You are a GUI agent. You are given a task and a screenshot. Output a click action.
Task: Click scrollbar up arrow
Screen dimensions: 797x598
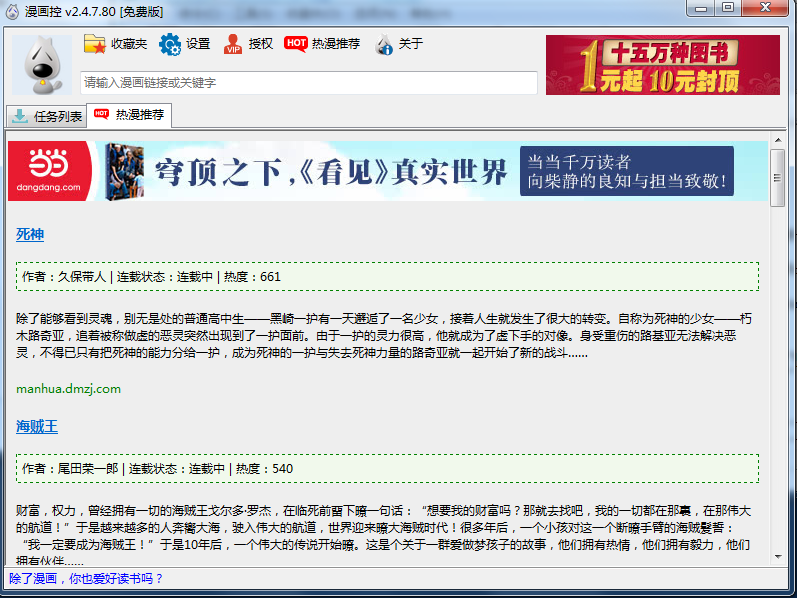(778, 140)
